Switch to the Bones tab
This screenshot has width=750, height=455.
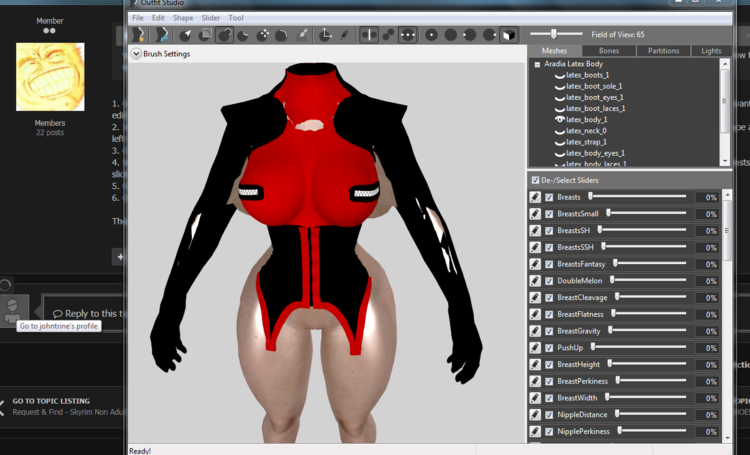point(609,51)
